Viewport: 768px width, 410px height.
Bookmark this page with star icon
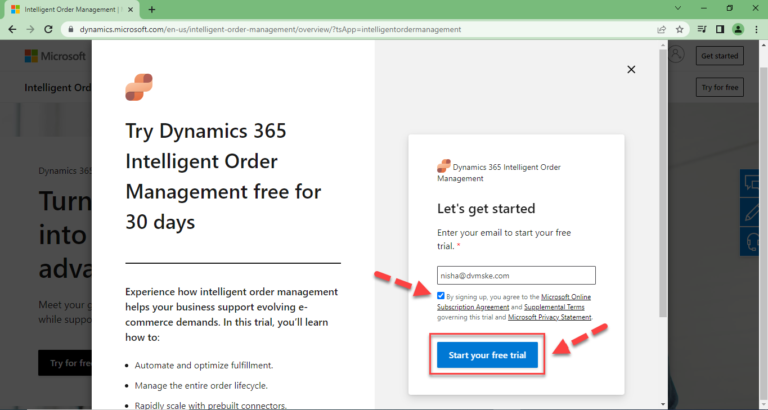(679, 29)
